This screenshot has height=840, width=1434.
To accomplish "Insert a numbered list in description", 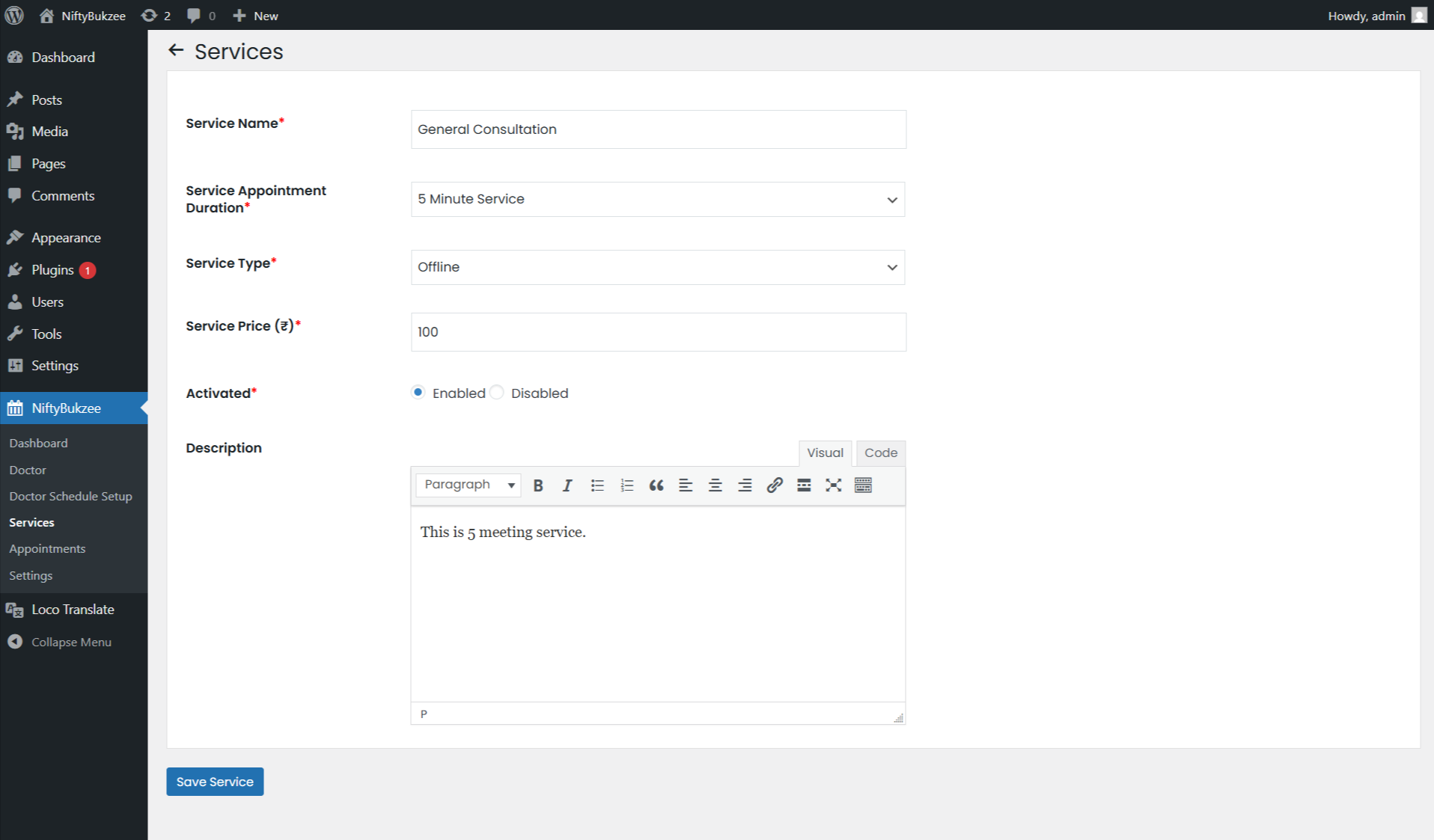I will (626, 485).
